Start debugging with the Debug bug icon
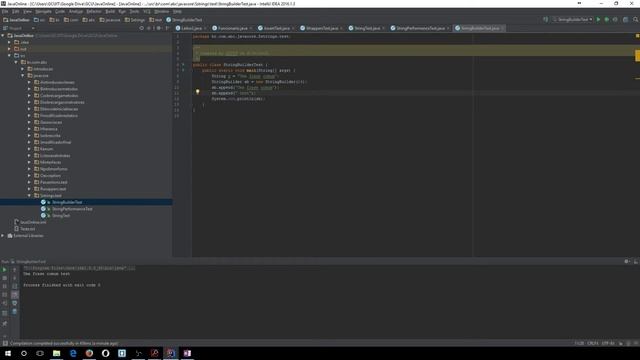The width and height of the screenshot is (640, 360). pos(607,20)
